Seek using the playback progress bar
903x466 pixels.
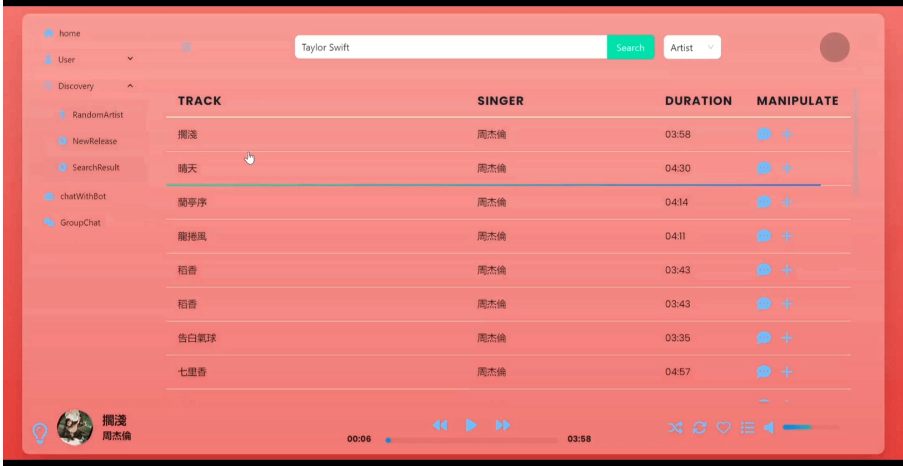coord(472,440)
